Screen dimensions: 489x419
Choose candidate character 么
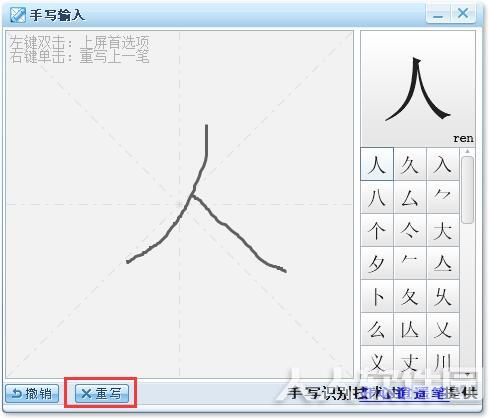[377, 329]
